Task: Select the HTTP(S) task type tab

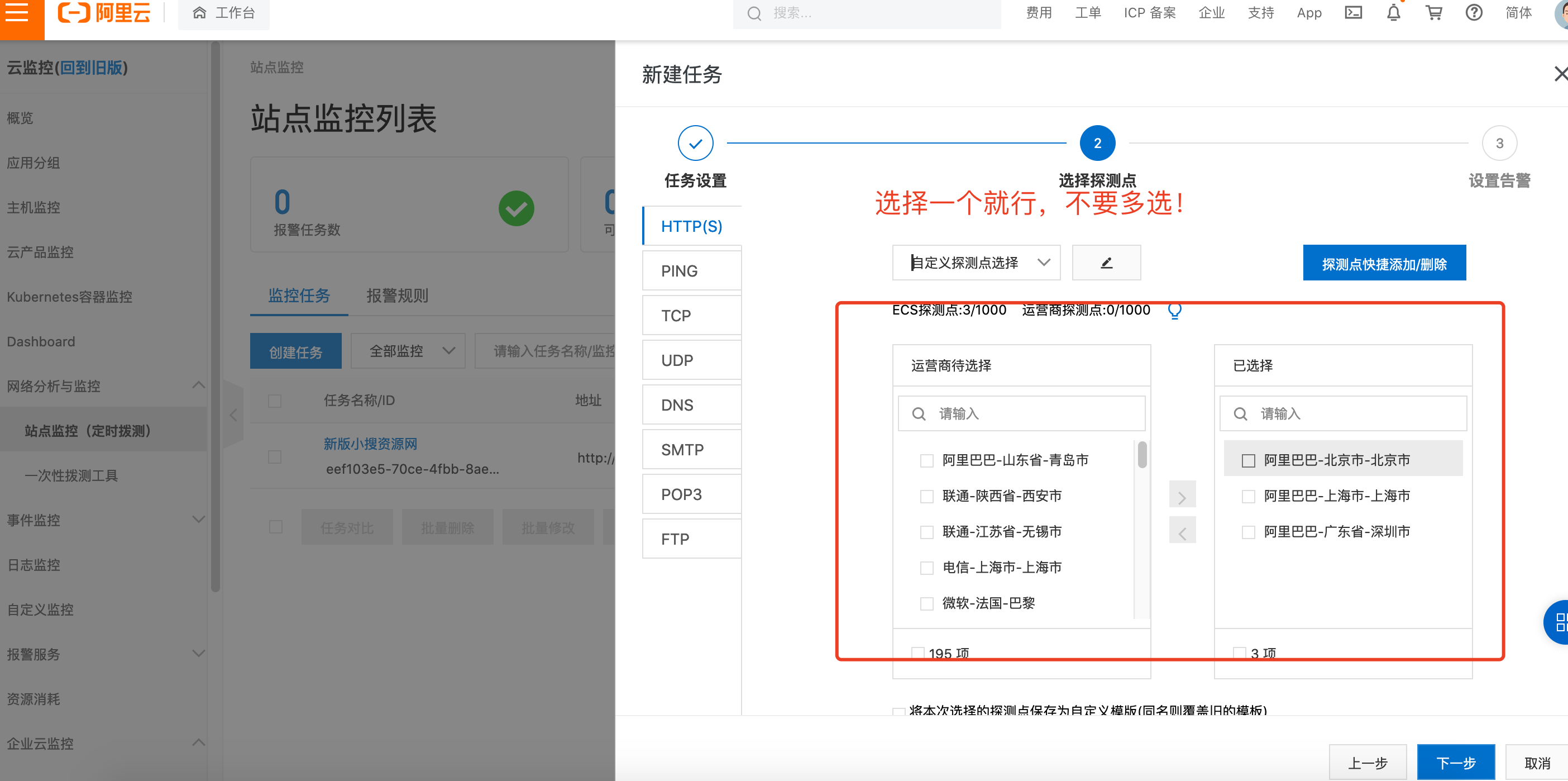Action: click(691, 227)
